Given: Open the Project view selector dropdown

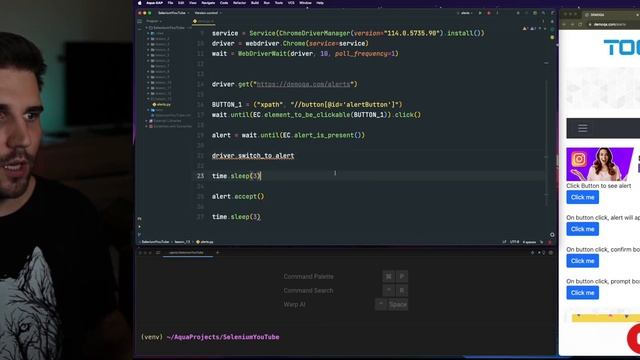Looking at the screenshot, I should pyautogui.click(x=153, y=21).
